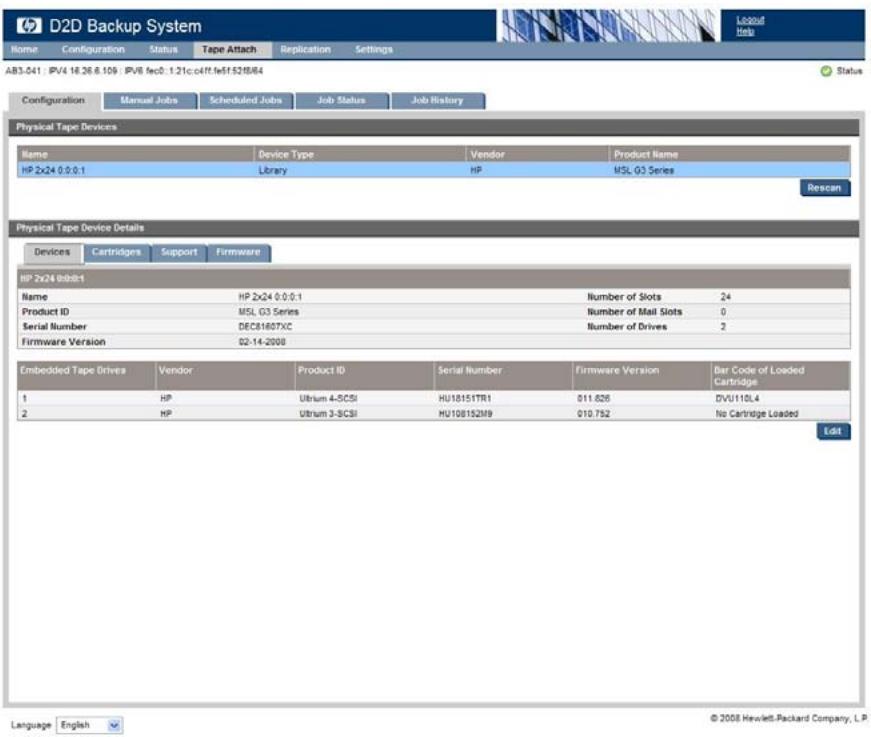Go to the Home menu
This screenshot has height=737, width=871.
click(x=24, y=49)
